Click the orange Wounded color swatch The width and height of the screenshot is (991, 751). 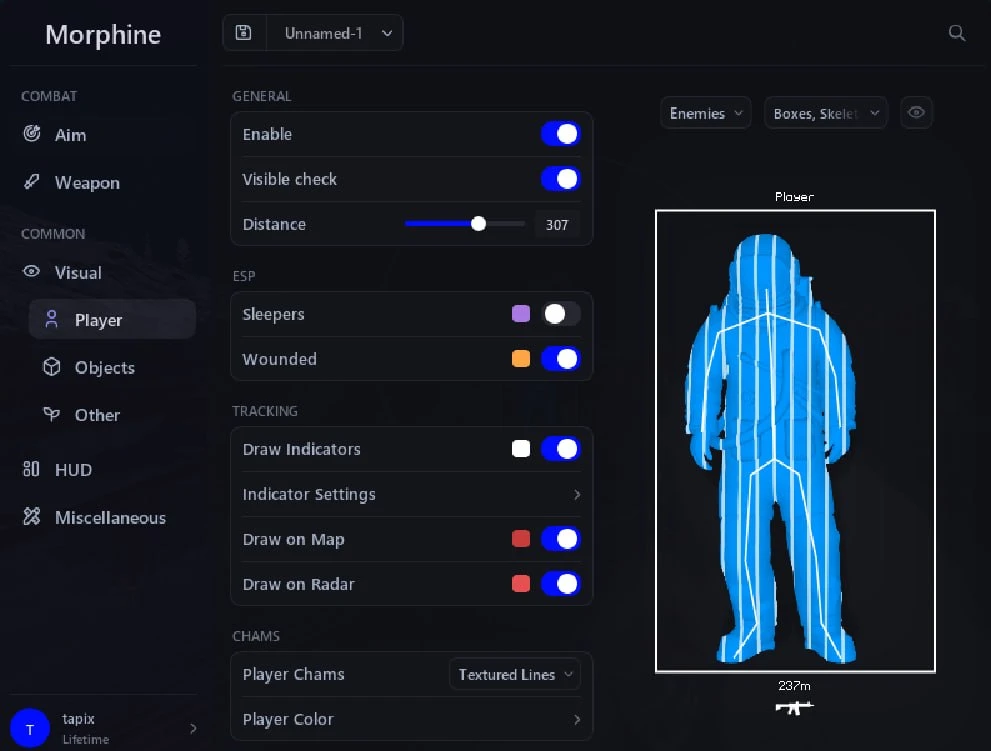pyautogui.click(x=521, y=359)
